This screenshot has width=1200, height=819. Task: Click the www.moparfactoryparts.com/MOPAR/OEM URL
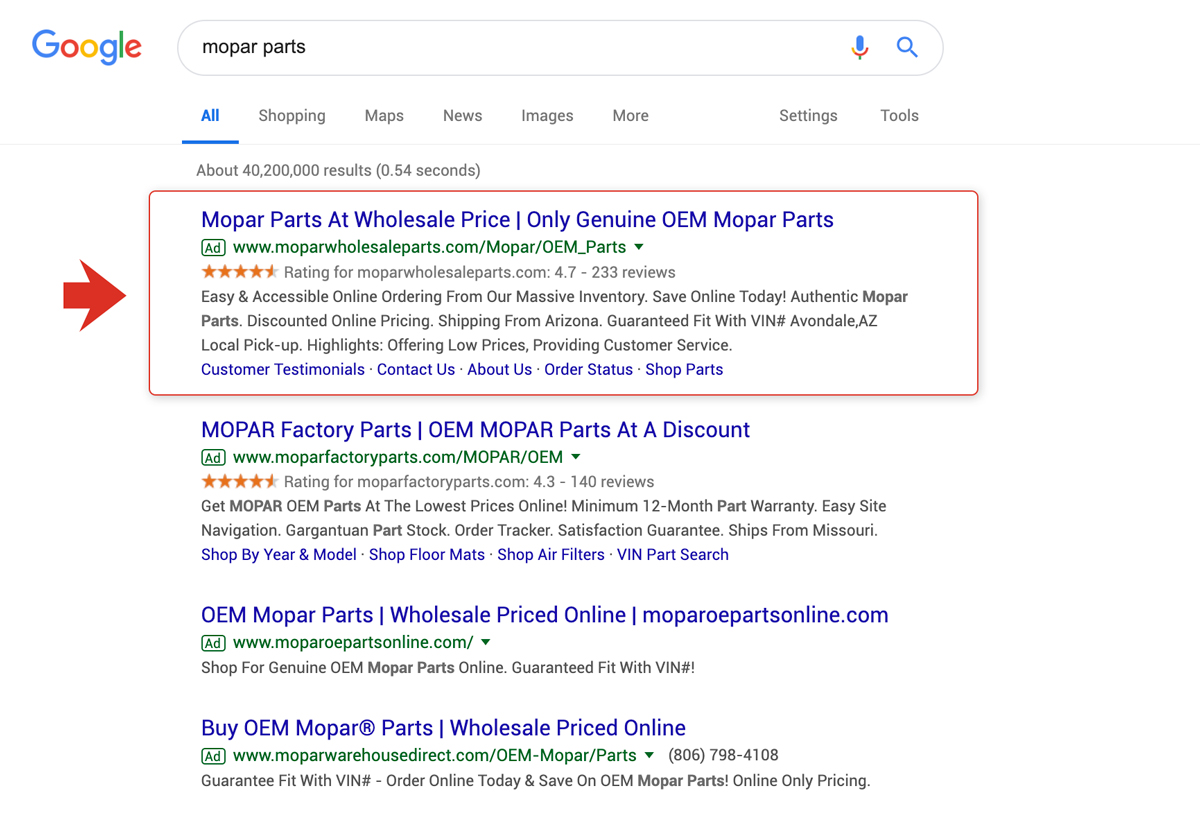(x=398, y=457)
